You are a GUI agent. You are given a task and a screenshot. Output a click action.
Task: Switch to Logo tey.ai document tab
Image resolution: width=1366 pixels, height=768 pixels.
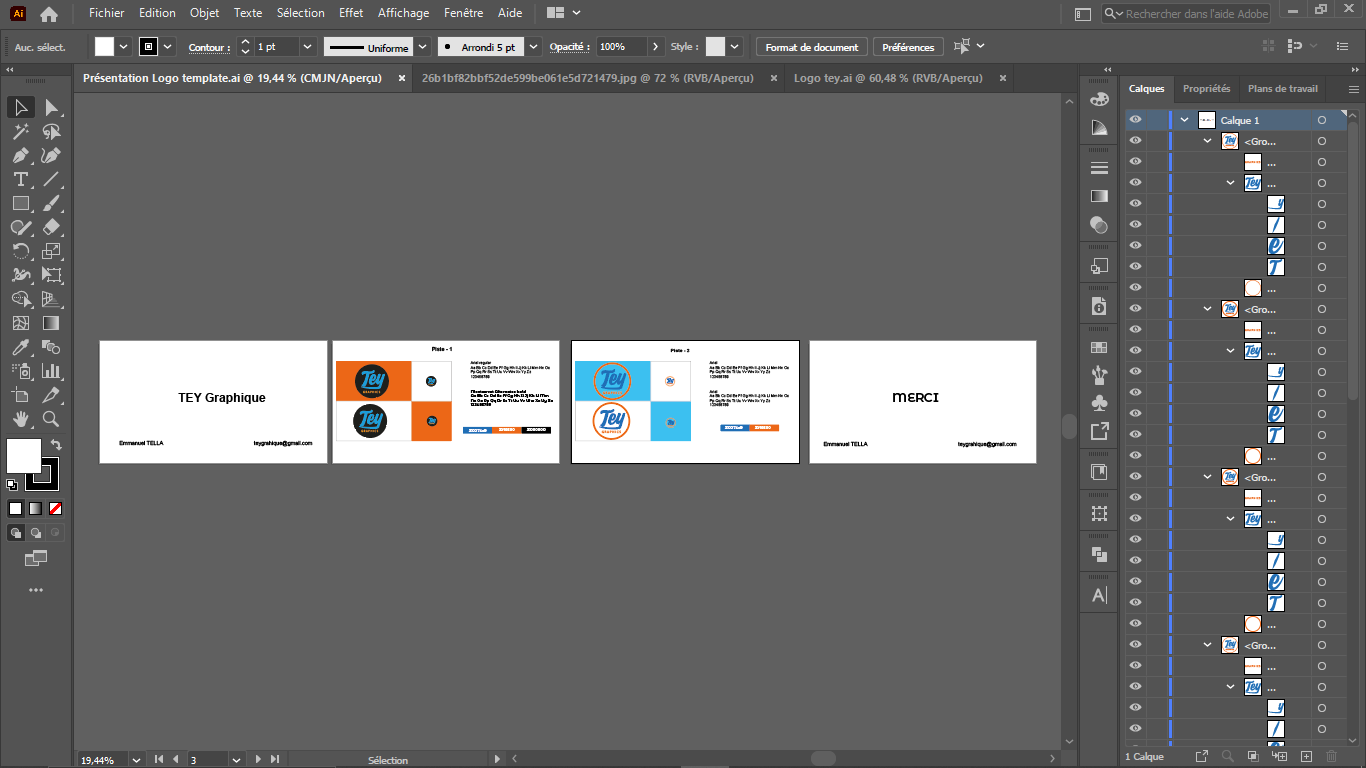tap(888, 78)
